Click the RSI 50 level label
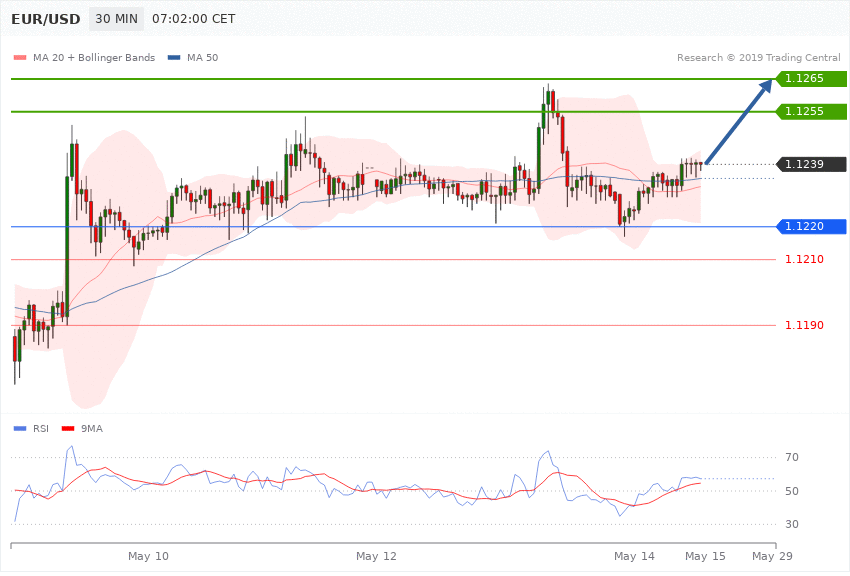The height and width of the screenshot is (576, 850). (792, 491)
